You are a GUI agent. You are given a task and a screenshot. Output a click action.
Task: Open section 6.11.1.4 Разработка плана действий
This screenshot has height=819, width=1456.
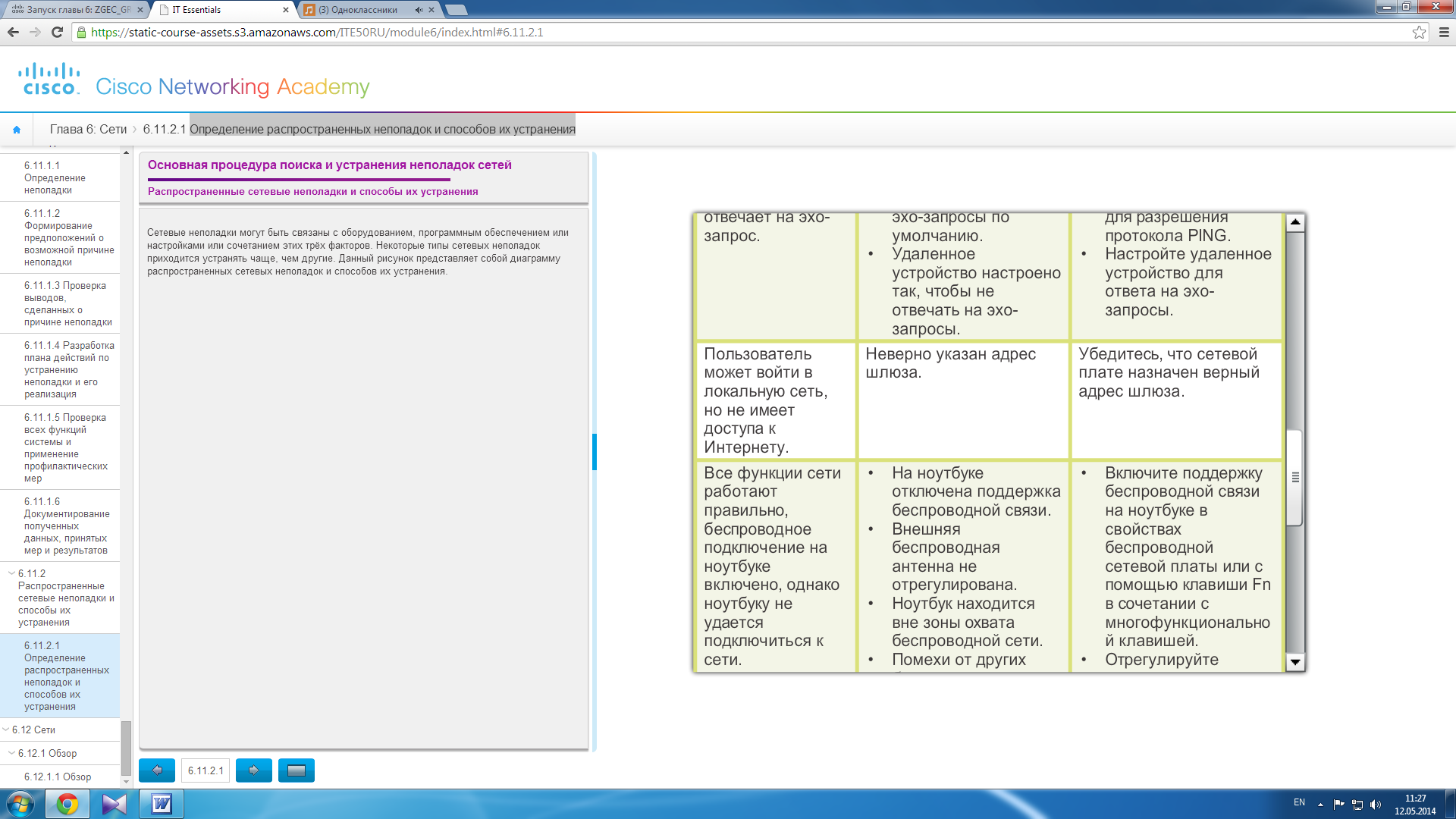click(60, 369)
